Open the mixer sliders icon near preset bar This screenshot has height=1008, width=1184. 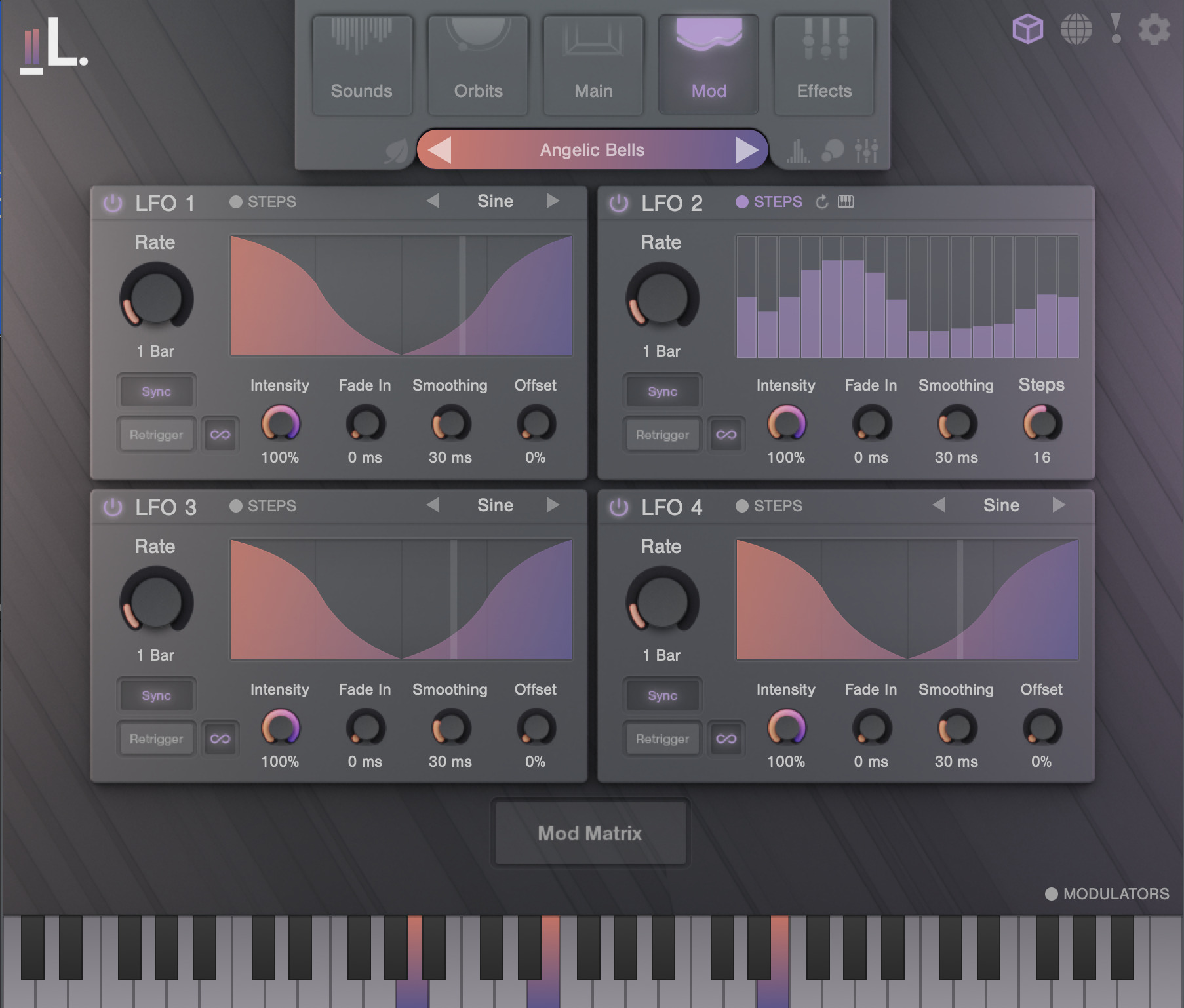click(x=866, y=151)
